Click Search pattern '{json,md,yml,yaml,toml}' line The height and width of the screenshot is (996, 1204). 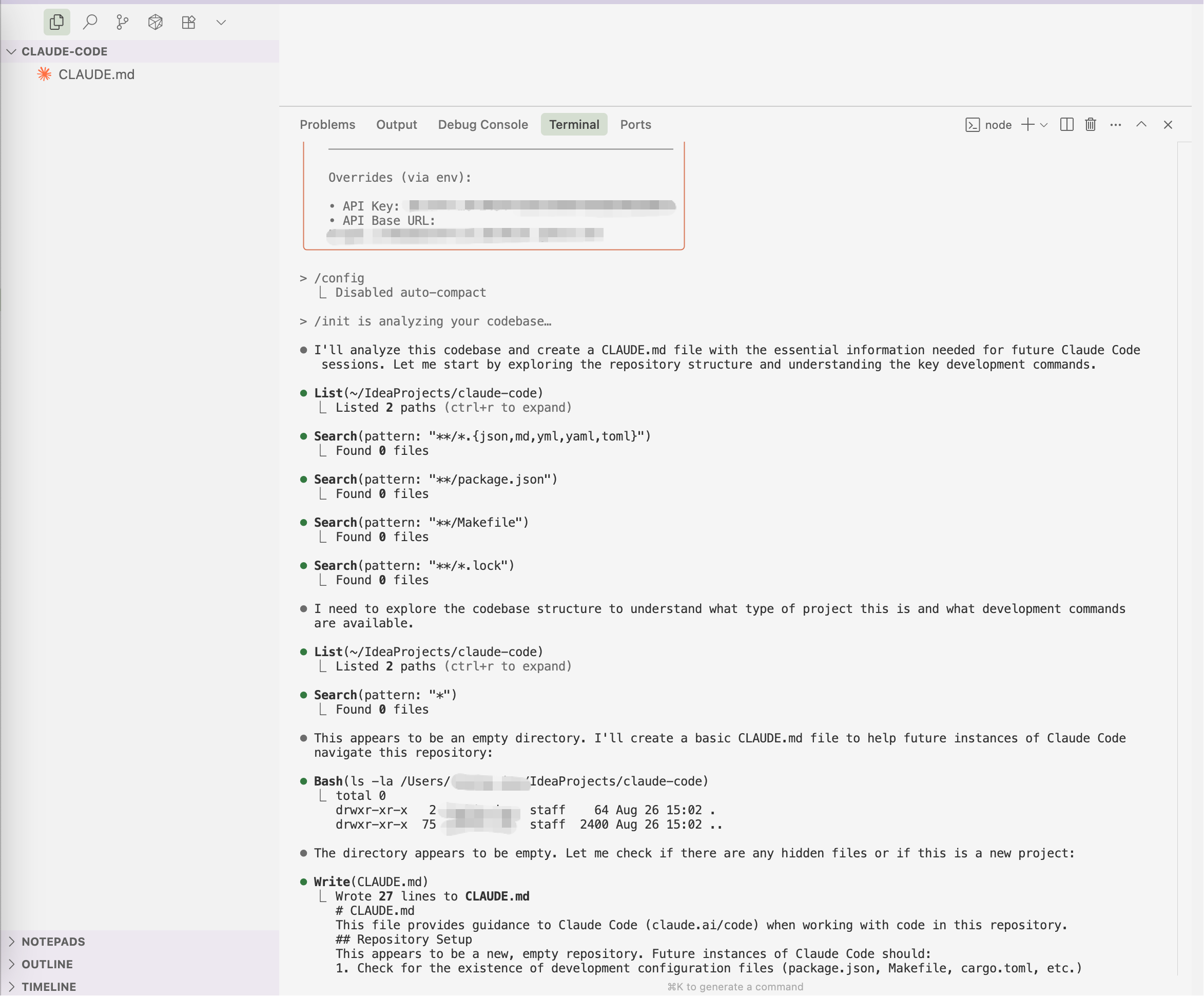482,436
